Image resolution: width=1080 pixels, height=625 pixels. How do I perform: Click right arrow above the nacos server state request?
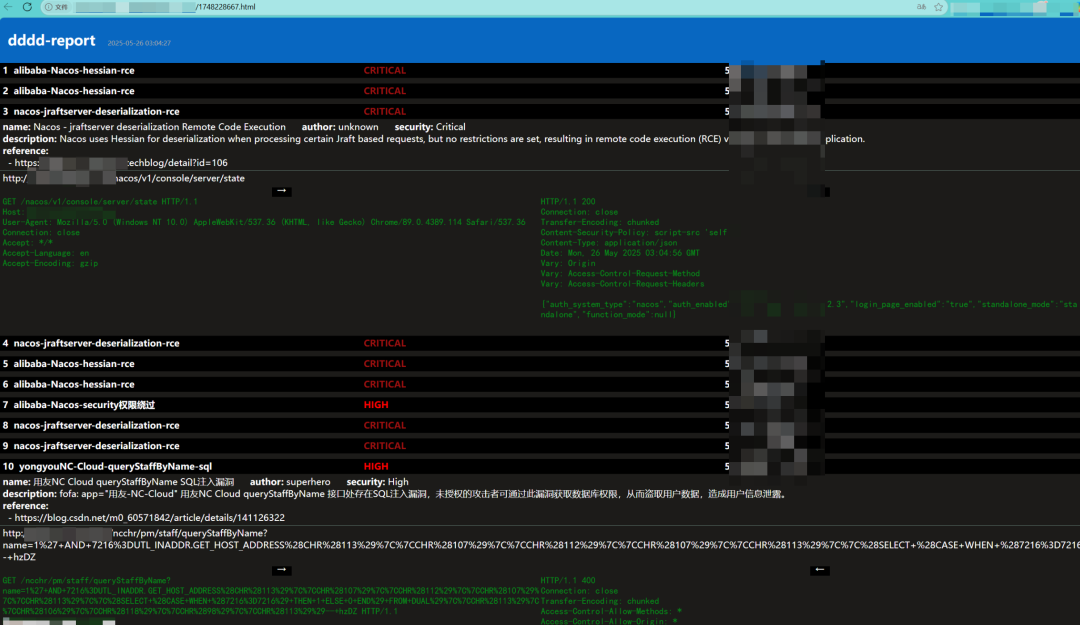pyautogui.click(x=281, y=191)
